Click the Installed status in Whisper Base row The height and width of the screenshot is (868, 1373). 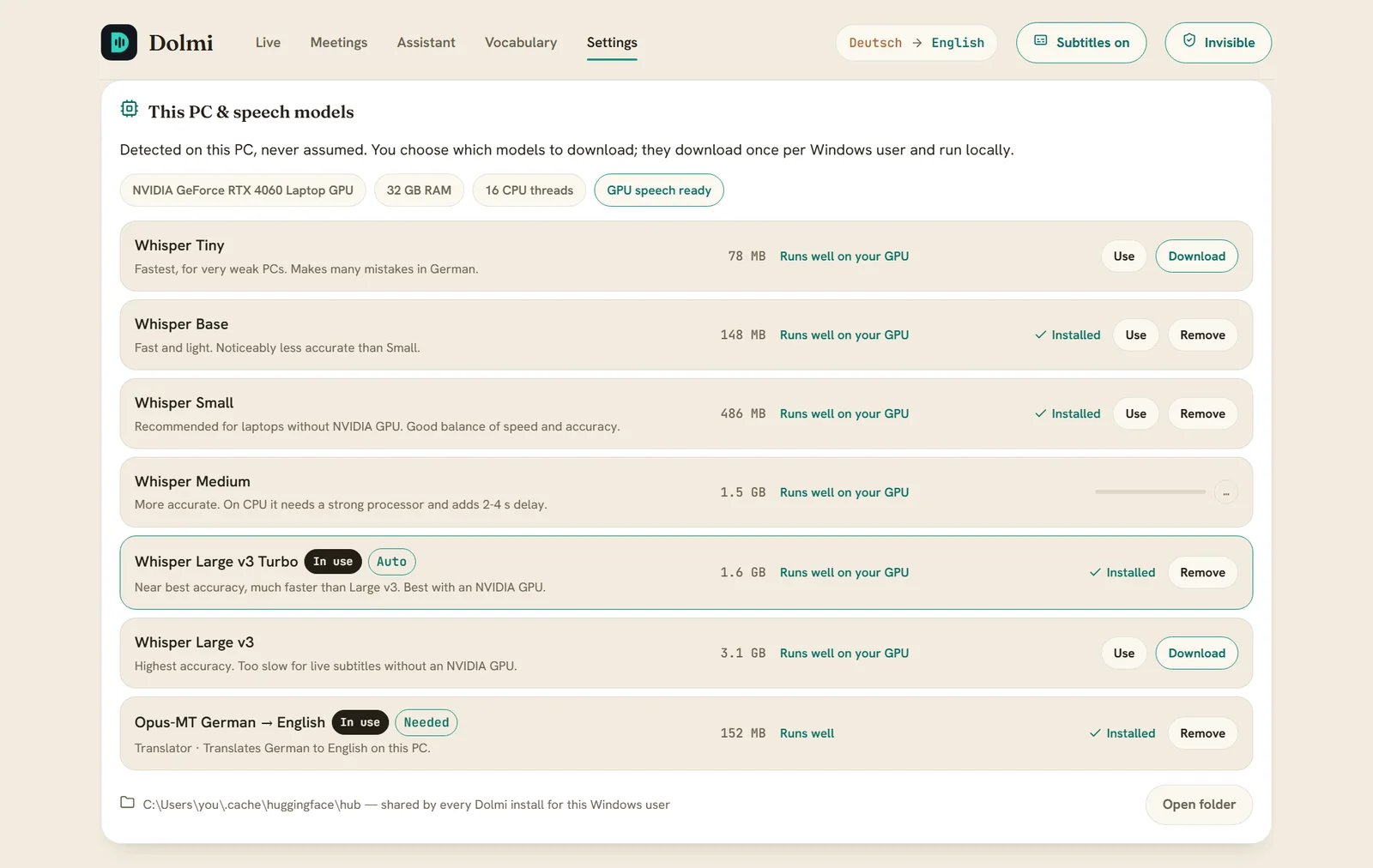click(1068, 335)
